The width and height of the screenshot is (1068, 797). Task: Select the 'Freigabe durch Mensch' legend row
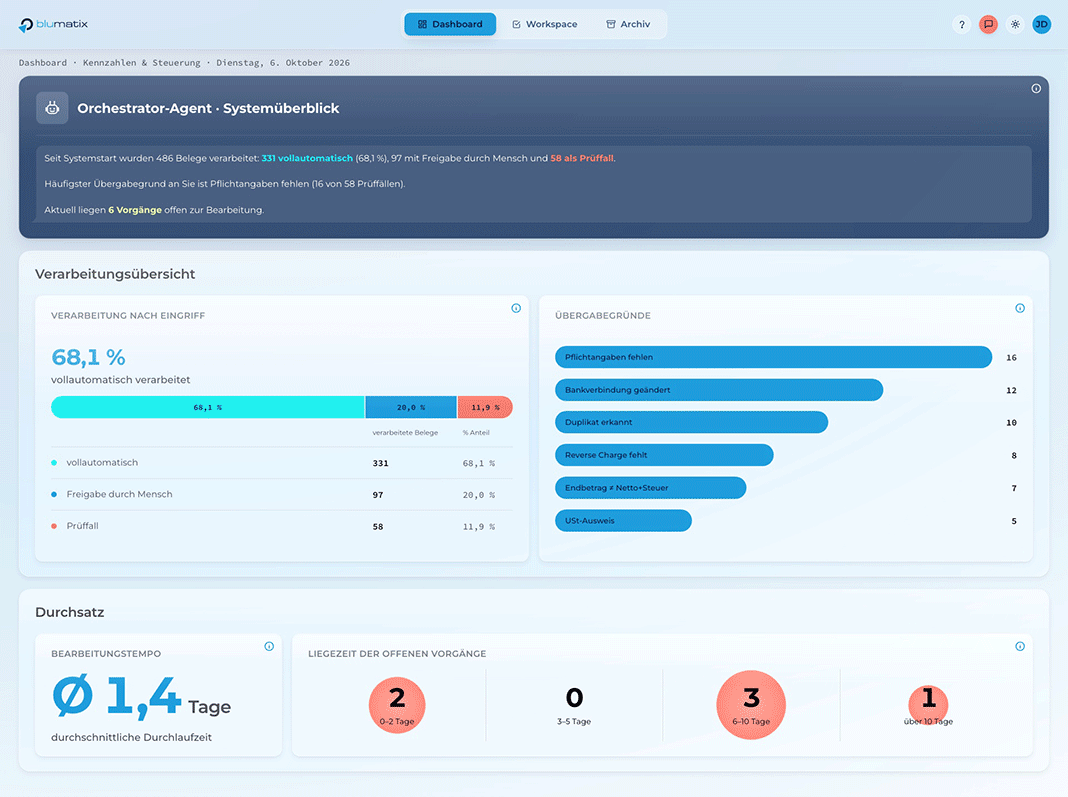pyautogui.click(x=281, y=495)
